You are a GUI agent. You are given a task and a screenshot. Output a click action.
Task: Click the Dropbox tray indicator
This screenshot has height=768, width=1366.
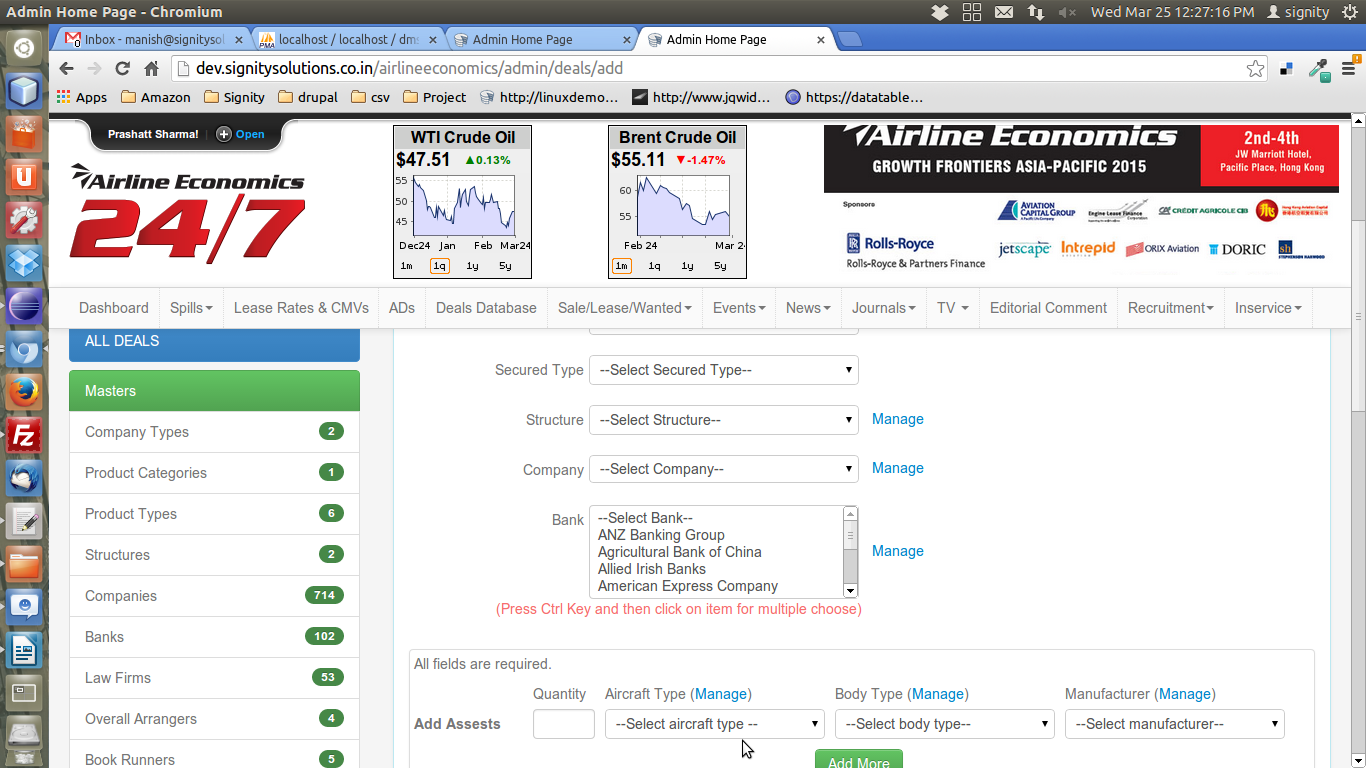(939, 12)
